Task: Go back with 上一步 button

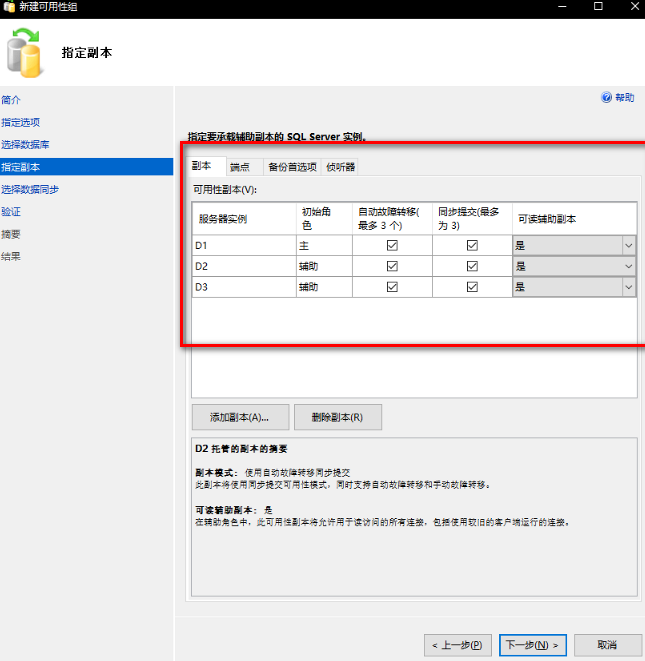Action: (x=458, y=645)
